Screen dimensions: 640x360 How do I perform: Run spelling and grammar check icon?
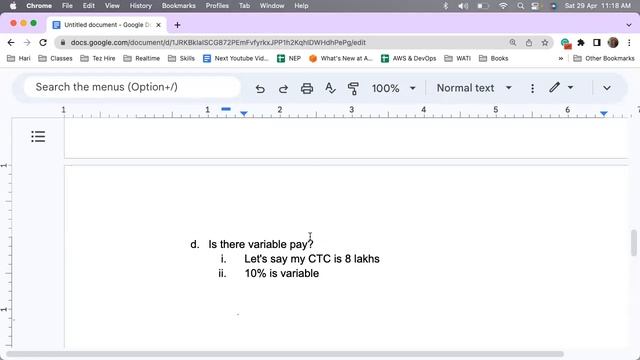tap(330, 88)
